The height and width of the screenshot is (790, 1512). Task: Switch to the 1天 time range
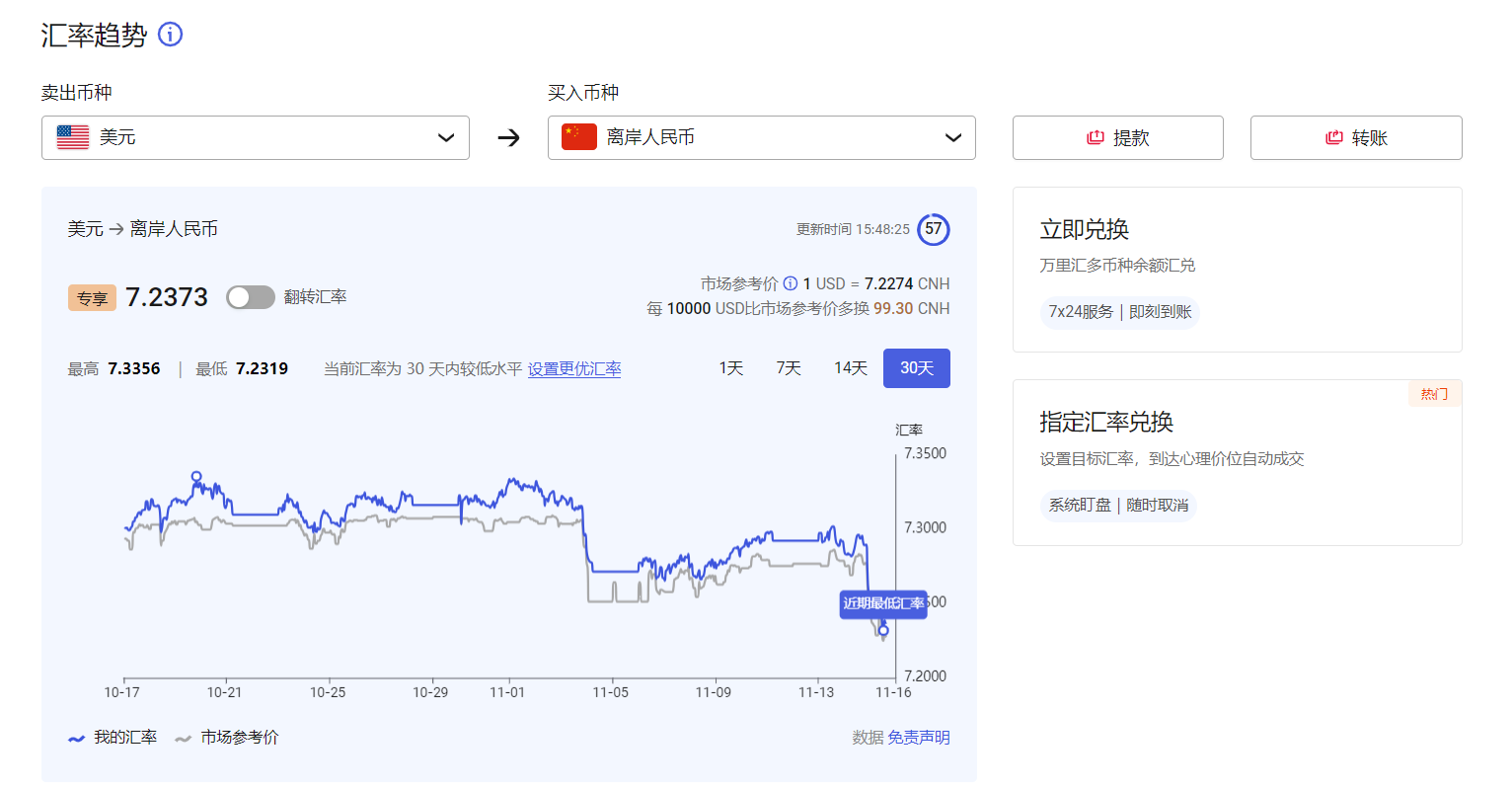(730, 367)
